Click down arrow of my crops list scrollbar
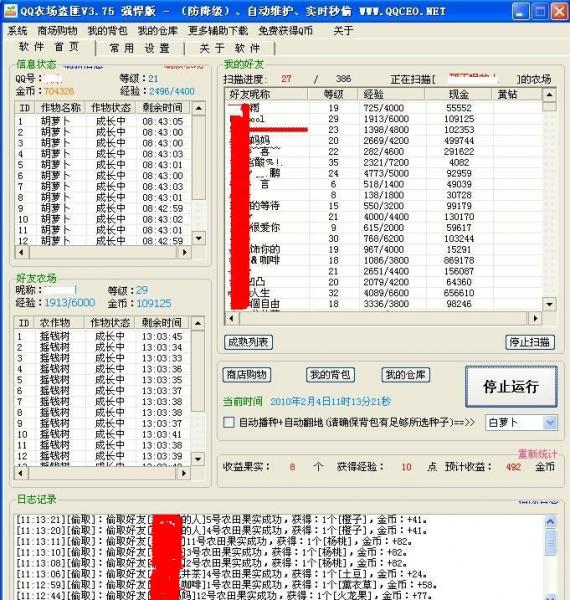570x600 pixels. point(199,238)
